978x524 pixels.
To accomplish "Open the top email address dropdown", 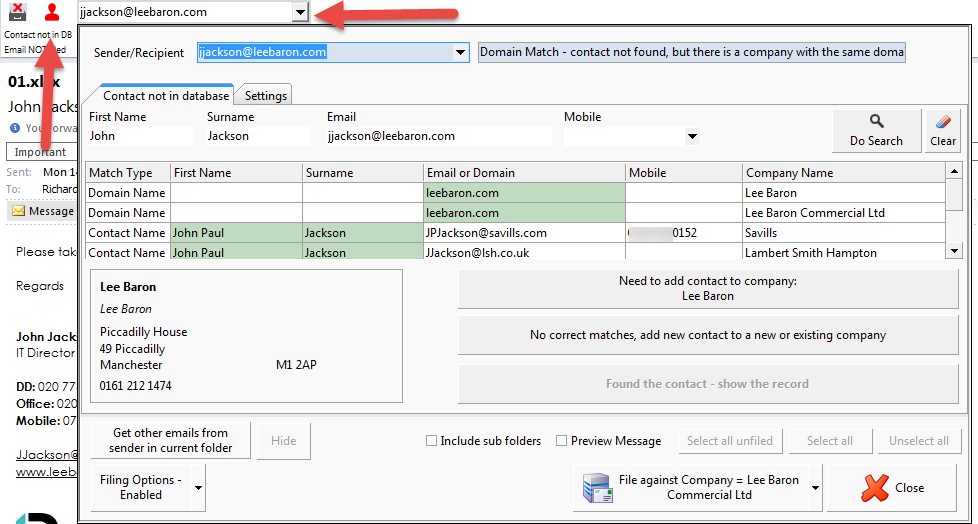I will click(300, 12).
